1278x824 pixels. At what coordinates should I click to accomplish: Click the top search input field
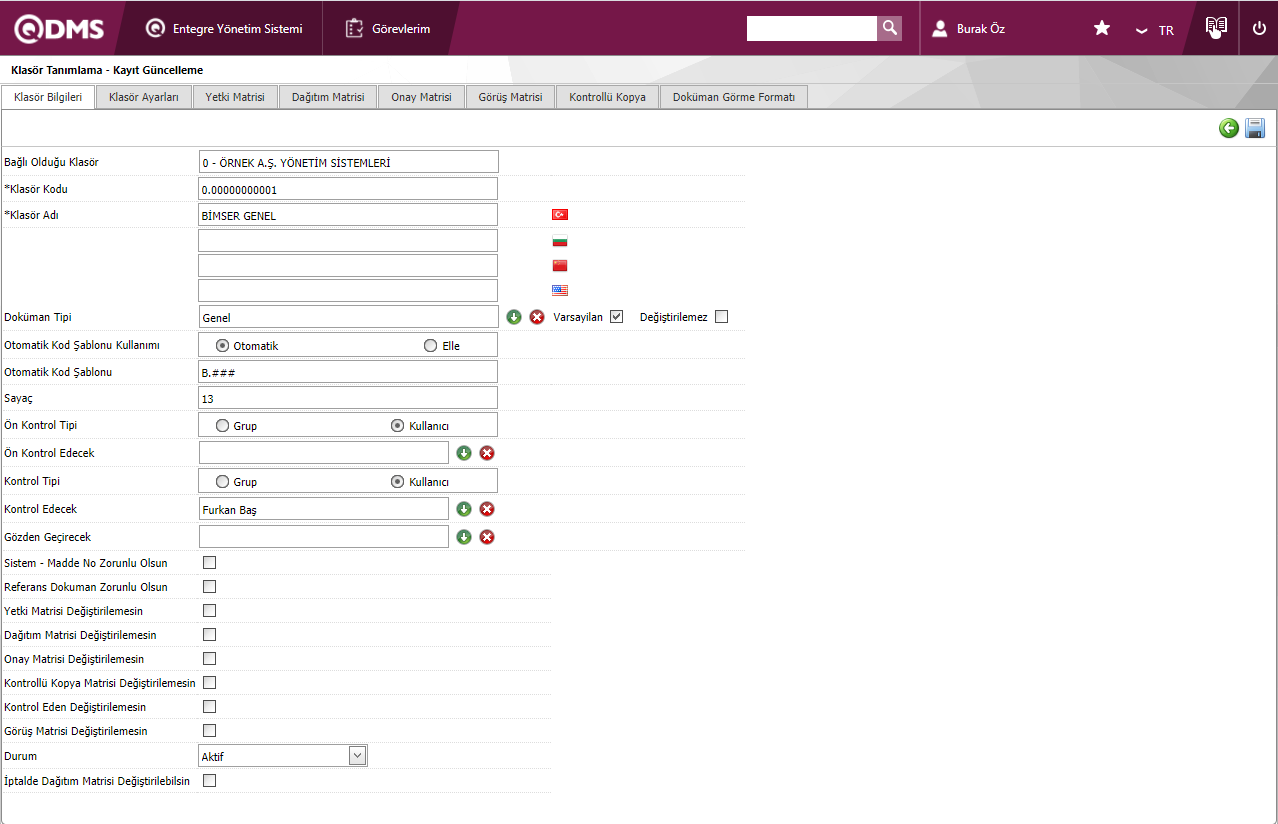click(x=812, y=28)
